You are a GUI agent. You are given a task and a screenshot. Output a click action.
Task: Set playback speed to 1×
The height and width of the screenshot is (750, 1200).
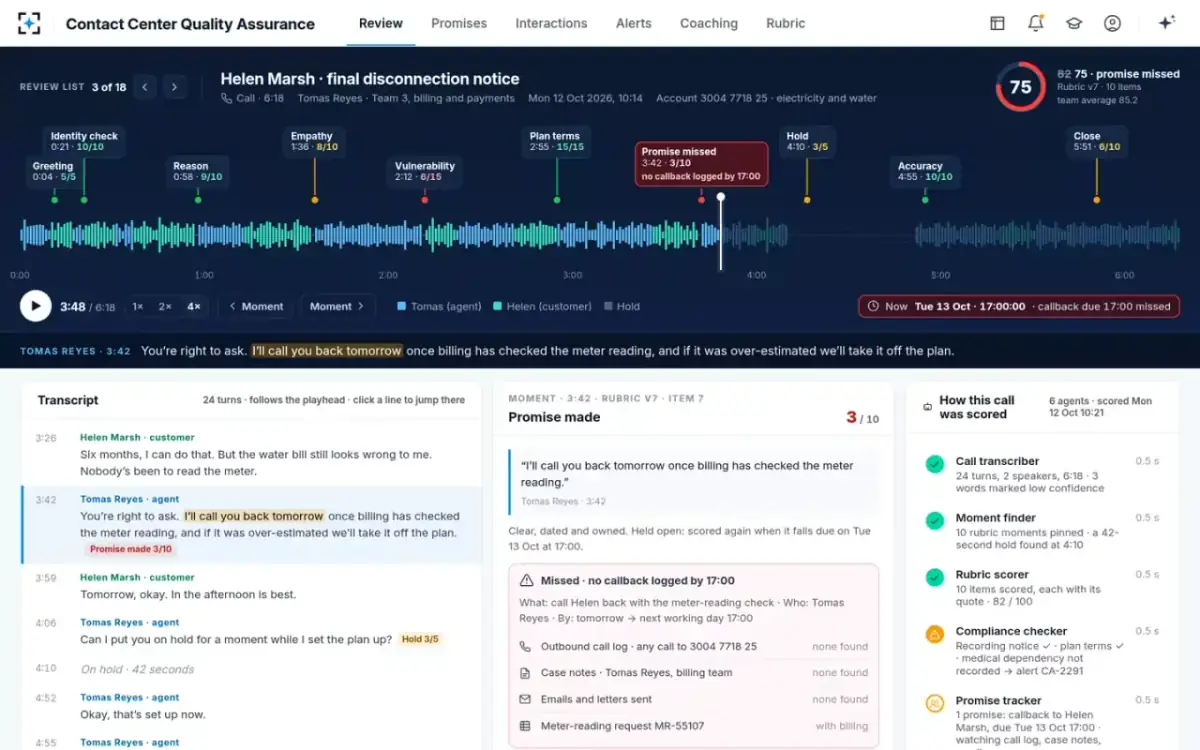(138, 306)
